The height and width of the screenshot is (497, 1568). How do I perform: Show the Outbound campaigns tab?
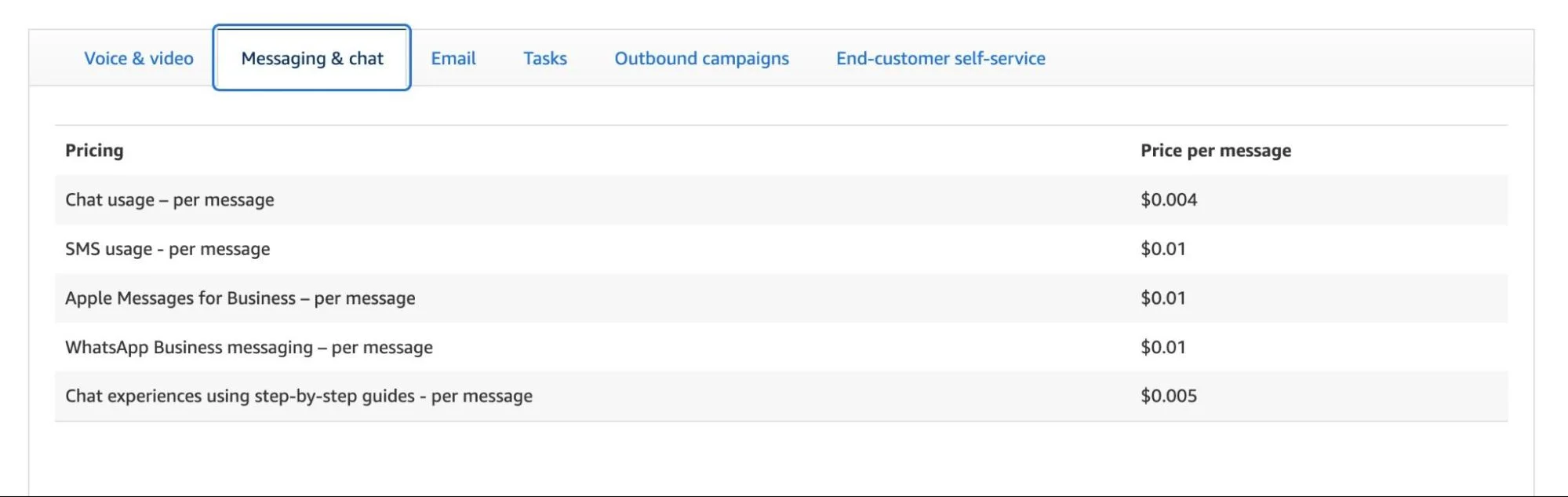click(701, 59)
